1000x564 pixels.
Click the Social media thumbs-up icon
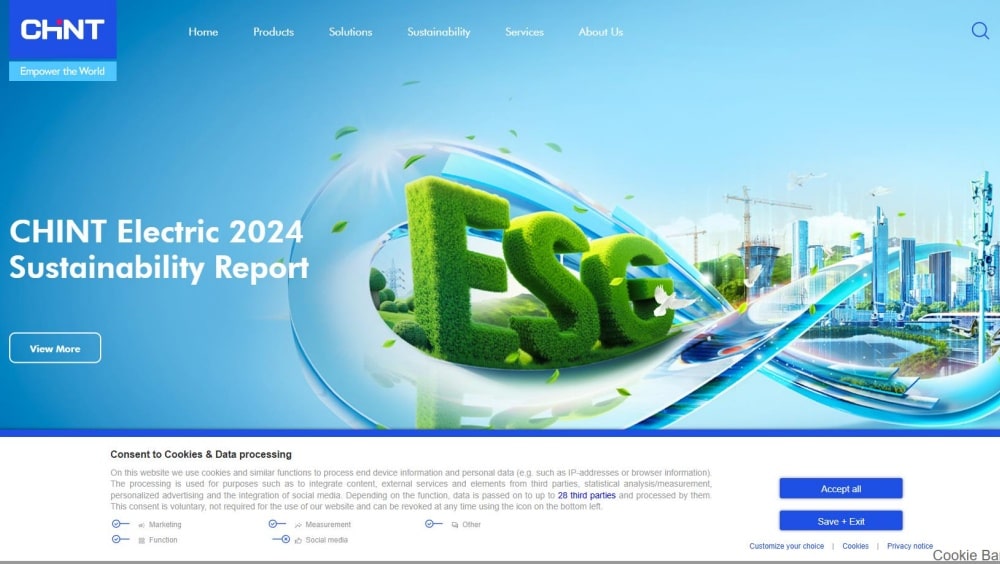point(298,540)
